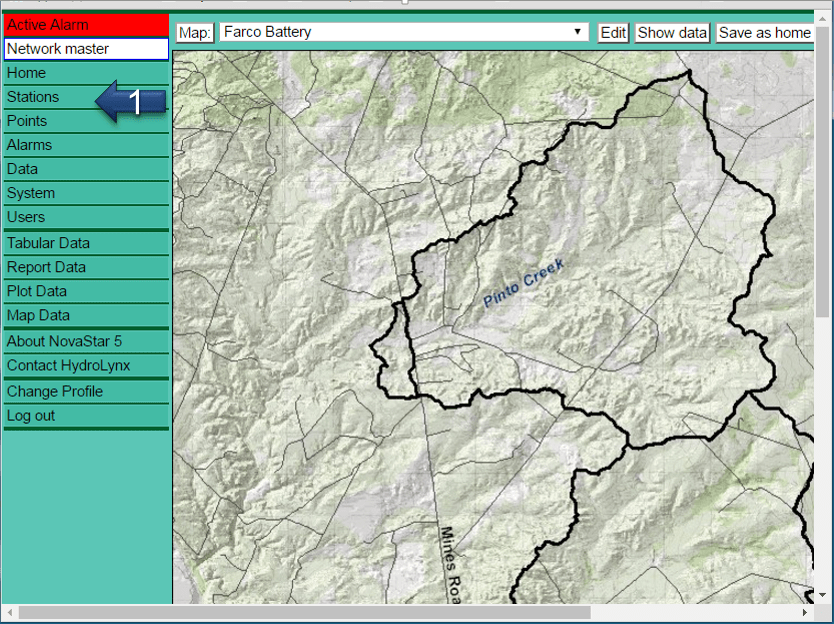This screenshot has width=834, height=624.
Task: Expand the Farco Battery map dropdown
Action: [x=403, y=32]
